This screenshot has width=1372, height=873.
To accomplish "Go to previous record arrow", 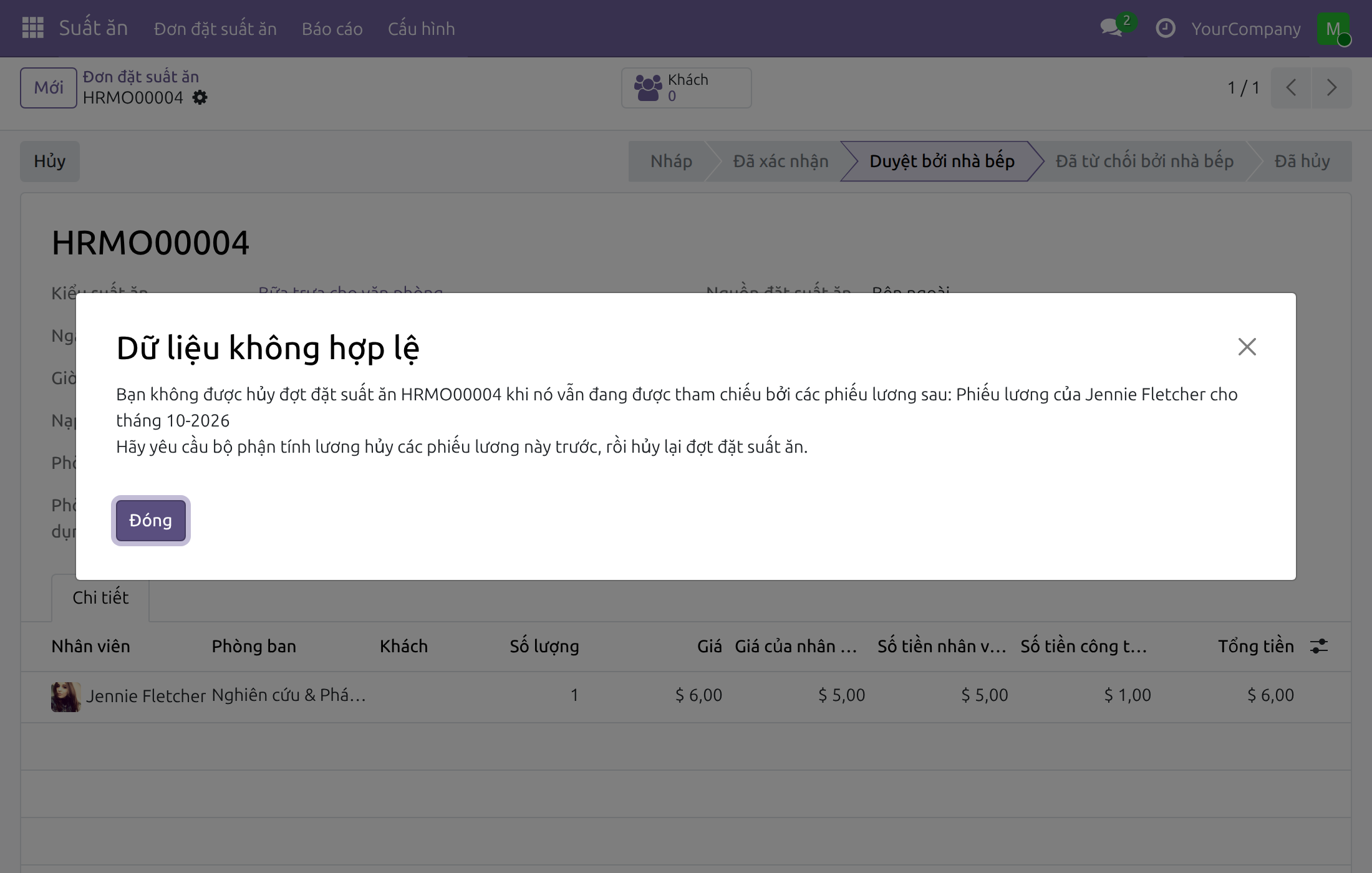I will pyautogui.click(x=1291, y=88).
